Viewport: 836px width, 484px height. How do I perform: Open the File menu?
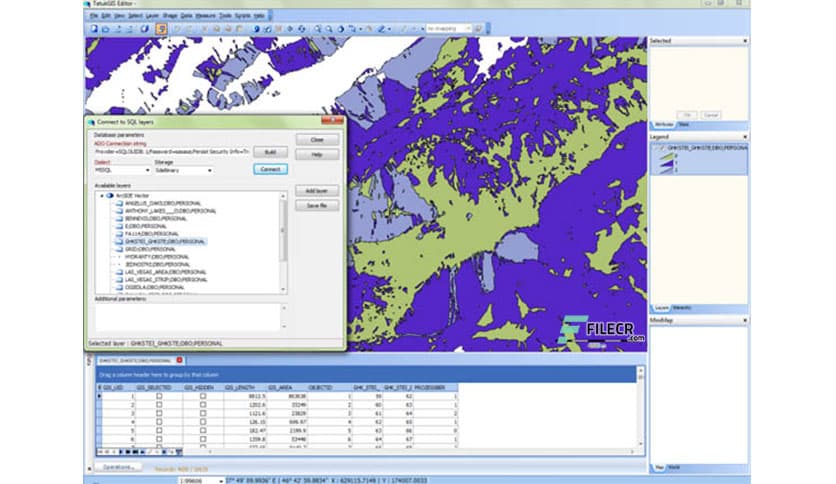pos(94,16)
